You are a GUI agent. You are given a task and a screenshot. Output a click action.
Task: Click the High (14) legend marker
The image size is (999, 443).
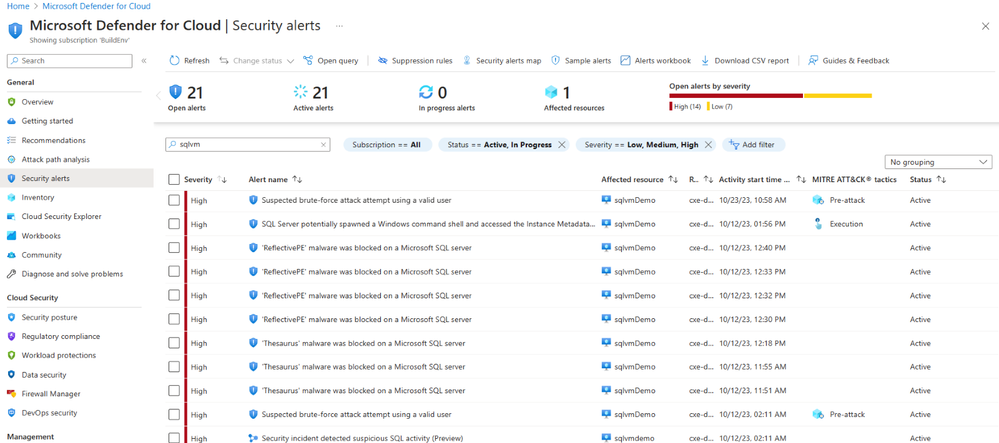pos(670,106)
